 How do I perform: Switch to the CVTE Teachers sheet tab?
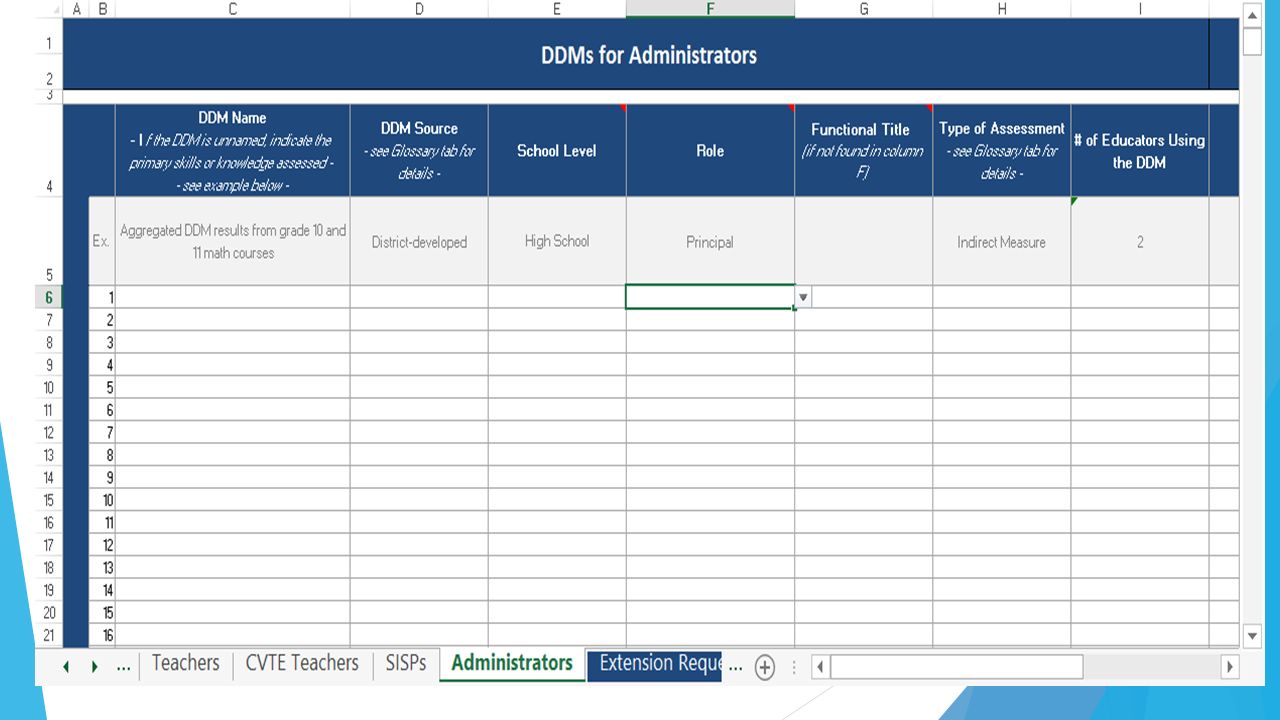click(302, 663)
